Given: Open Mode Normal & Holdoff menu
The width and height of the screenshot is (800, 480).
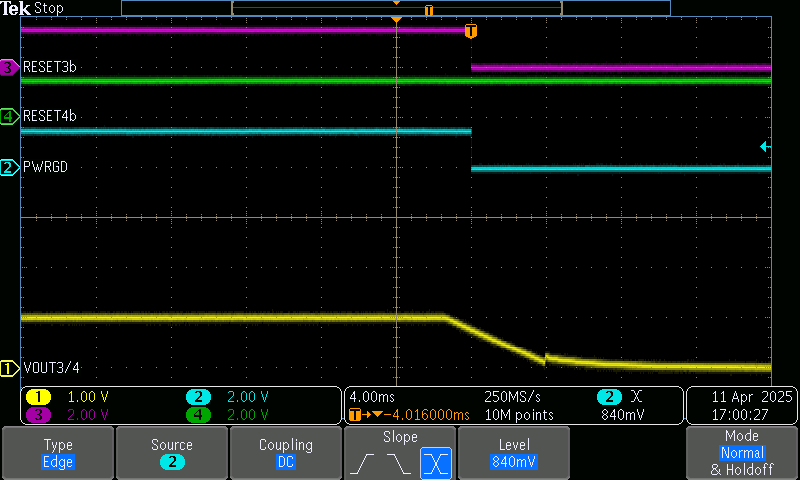Looking at the screenshot, I should point(742,453).
